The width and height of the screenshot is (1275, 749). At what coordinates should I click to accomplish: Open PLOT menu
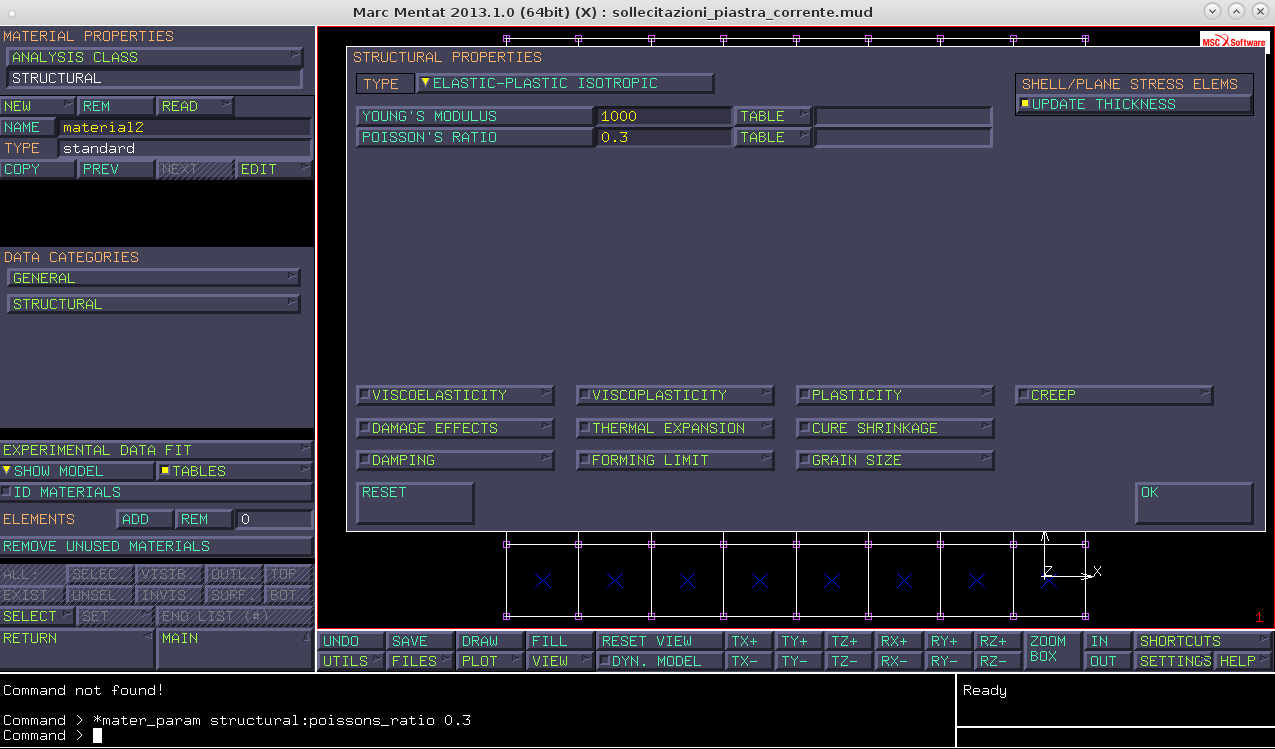pos(491,661)
